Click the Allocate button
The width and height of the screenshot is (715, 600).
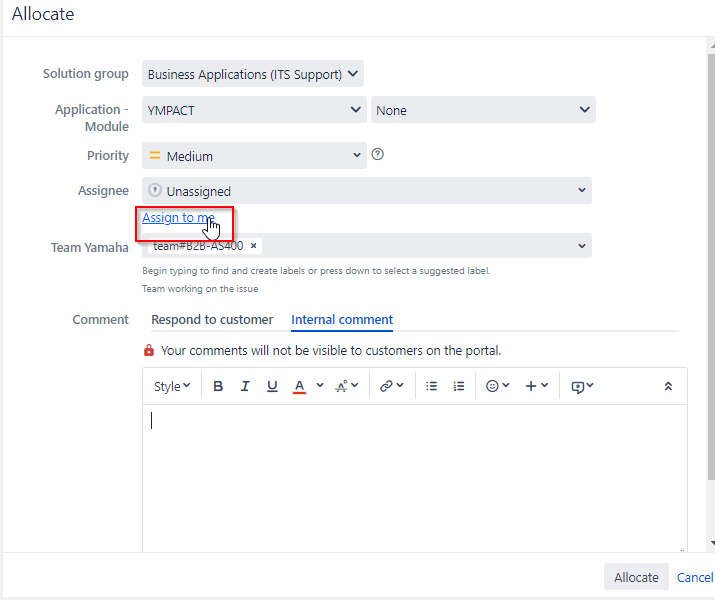coord(636,577)
